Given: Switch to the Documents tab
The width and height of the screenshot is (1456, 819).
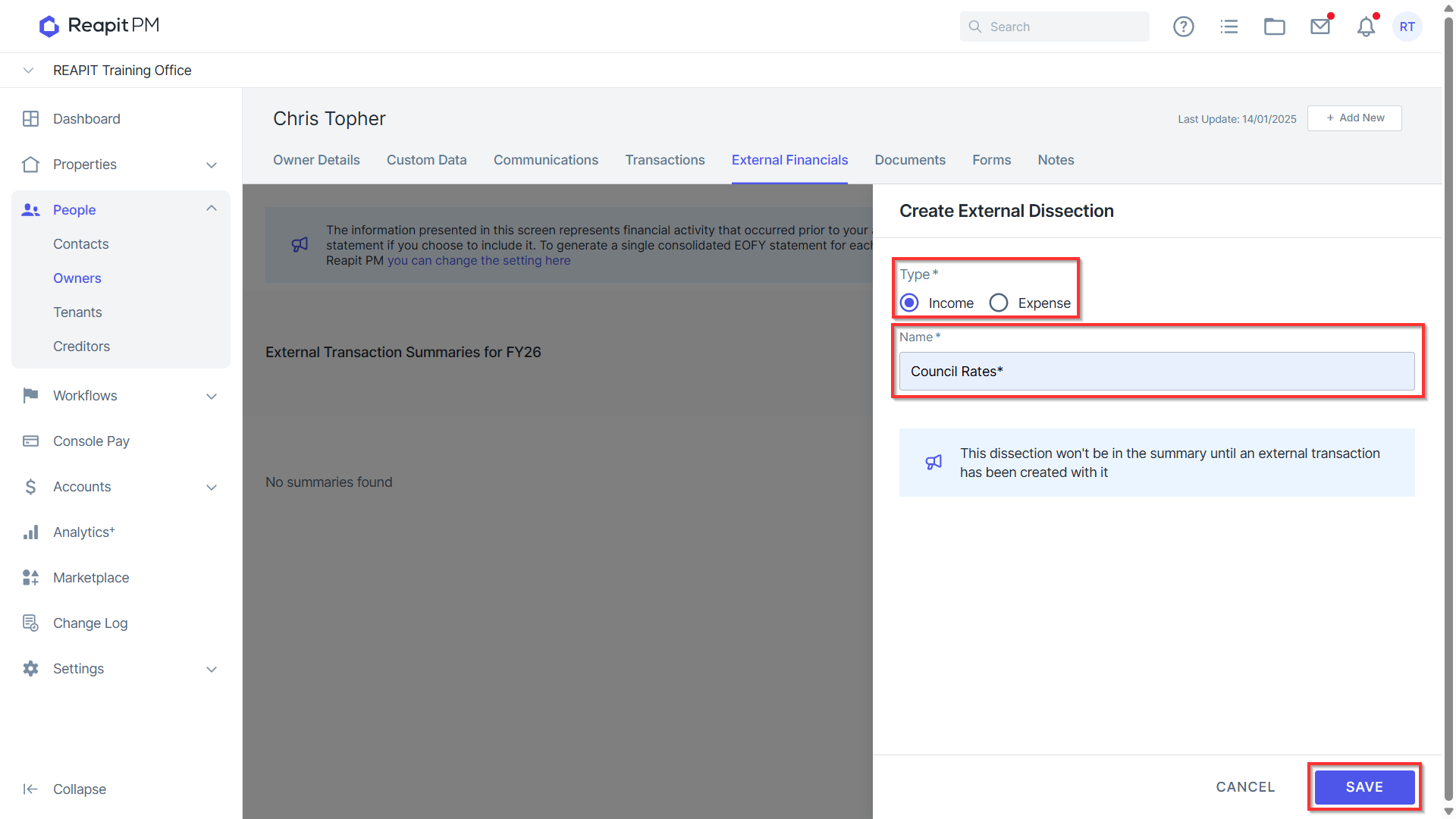Looking at the screenshot, I should pos(910,160).
